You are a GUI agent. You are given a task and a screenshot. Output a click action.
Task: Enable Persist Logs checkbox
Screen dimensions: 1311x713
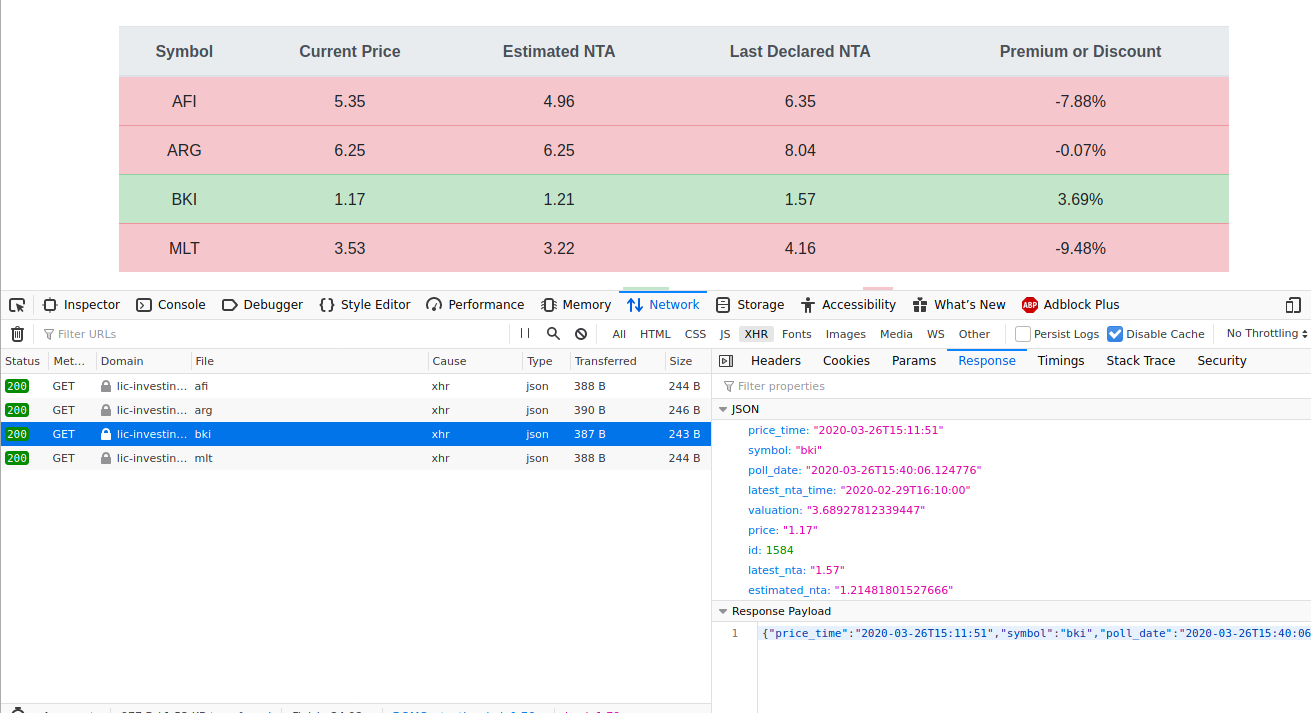(x=1023, y=334)
